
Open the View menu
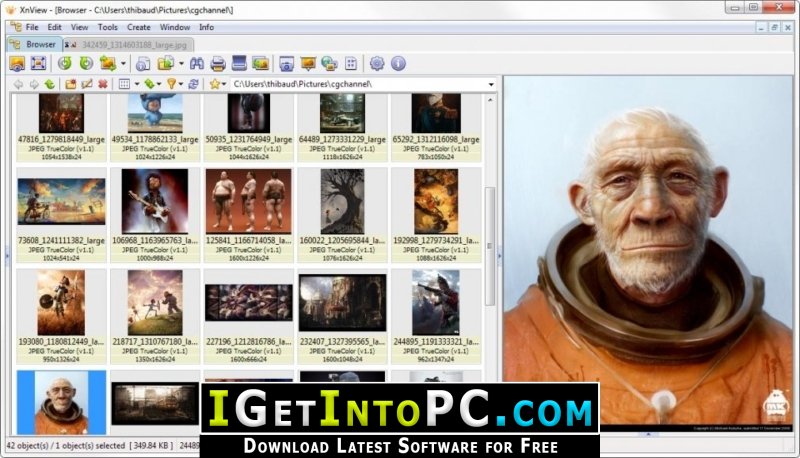(79, 28)
